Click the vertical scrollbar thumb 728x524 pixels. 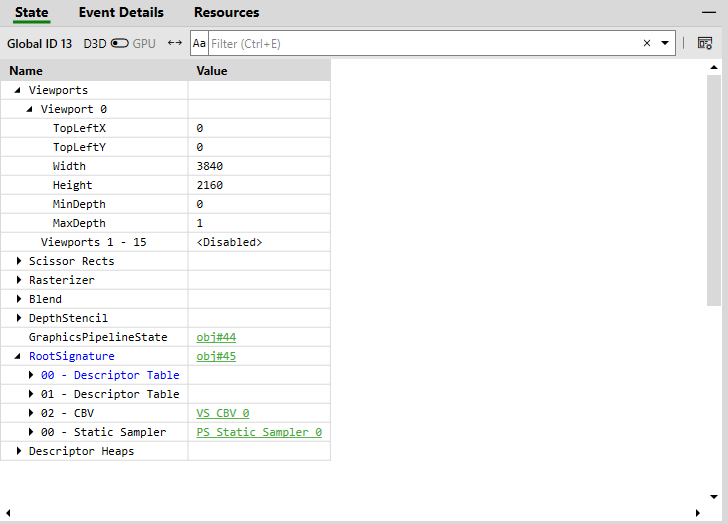(x=714, y=190)
